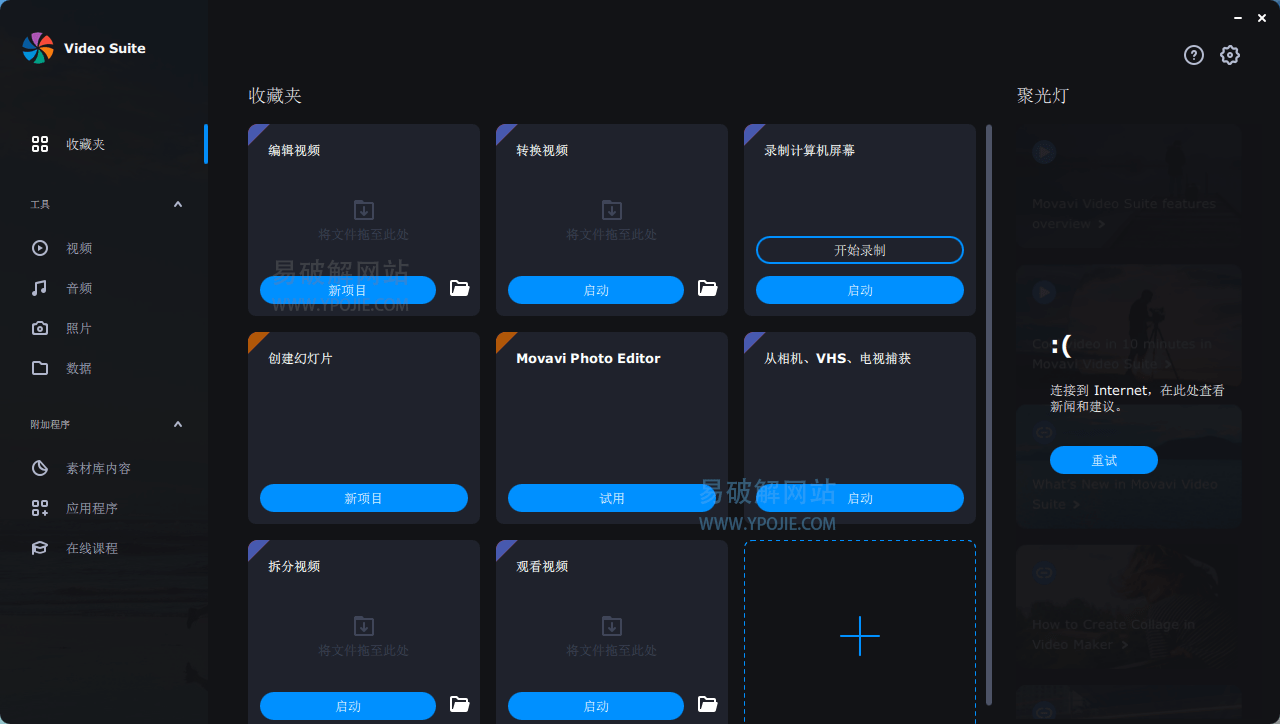Select the 音频 tool from the sidebar
Image resolution: width=1280 pixels, height=724 pixels.
pos(77,288)
